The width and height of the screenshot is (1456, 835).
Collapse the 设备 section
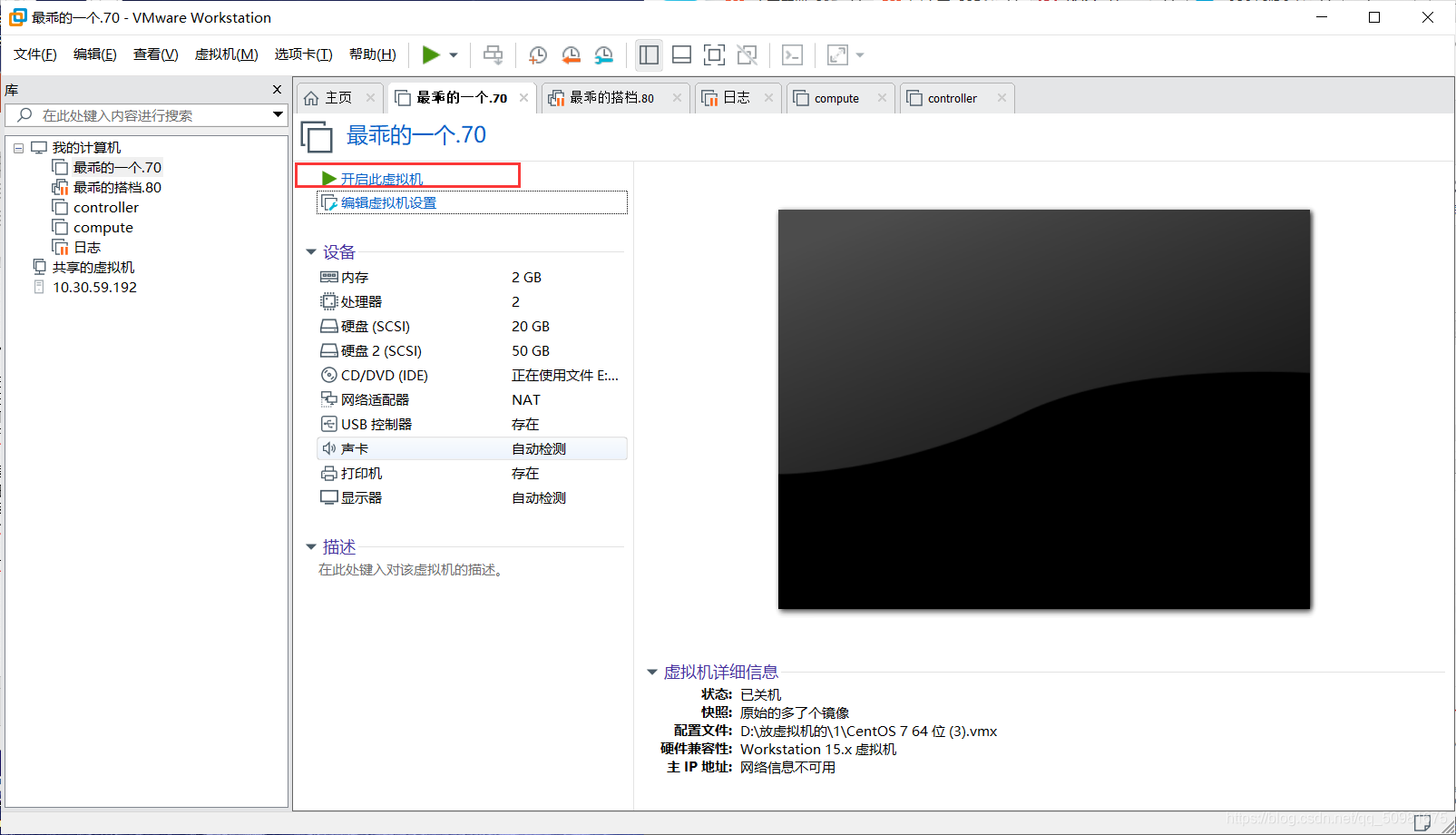click(310, 252)
